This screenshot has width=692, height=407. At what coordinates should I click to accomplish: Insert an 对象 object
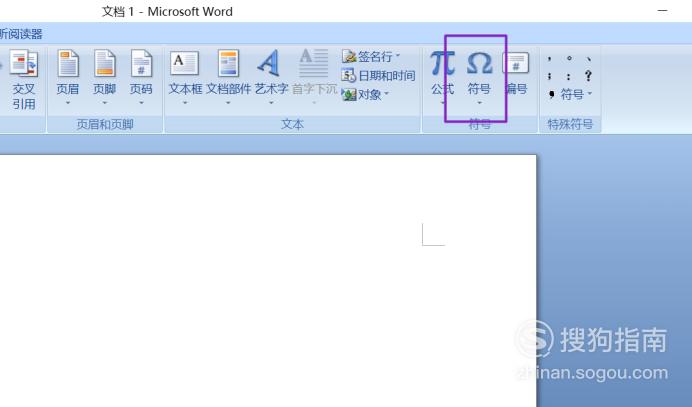point(362,94)
